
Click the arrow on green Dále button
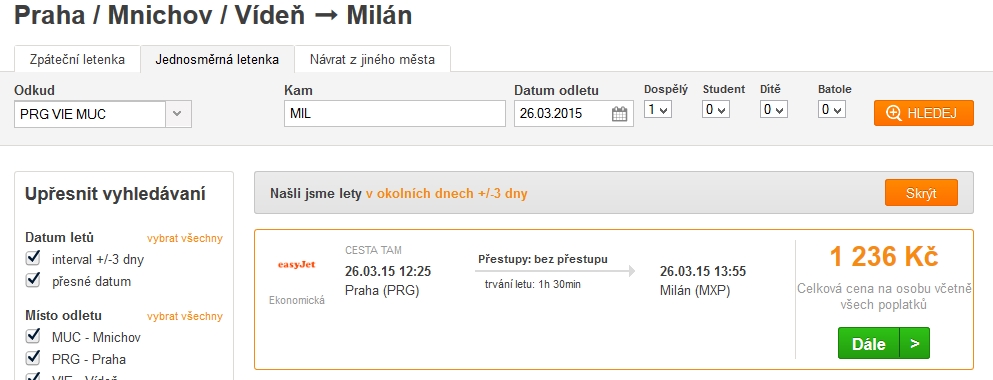click(914, 343)
